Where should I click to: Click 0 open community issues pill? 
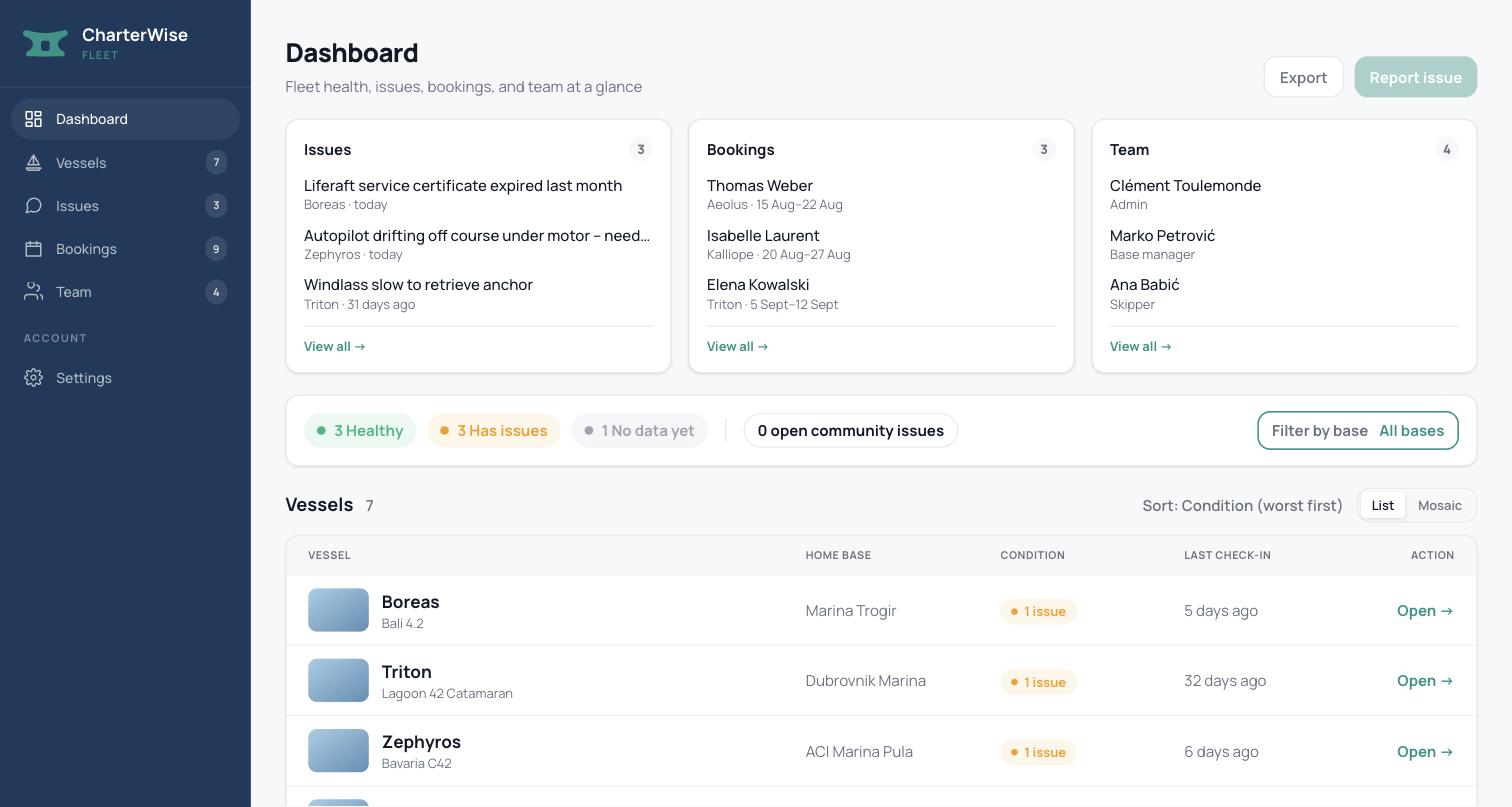point(851,430)
